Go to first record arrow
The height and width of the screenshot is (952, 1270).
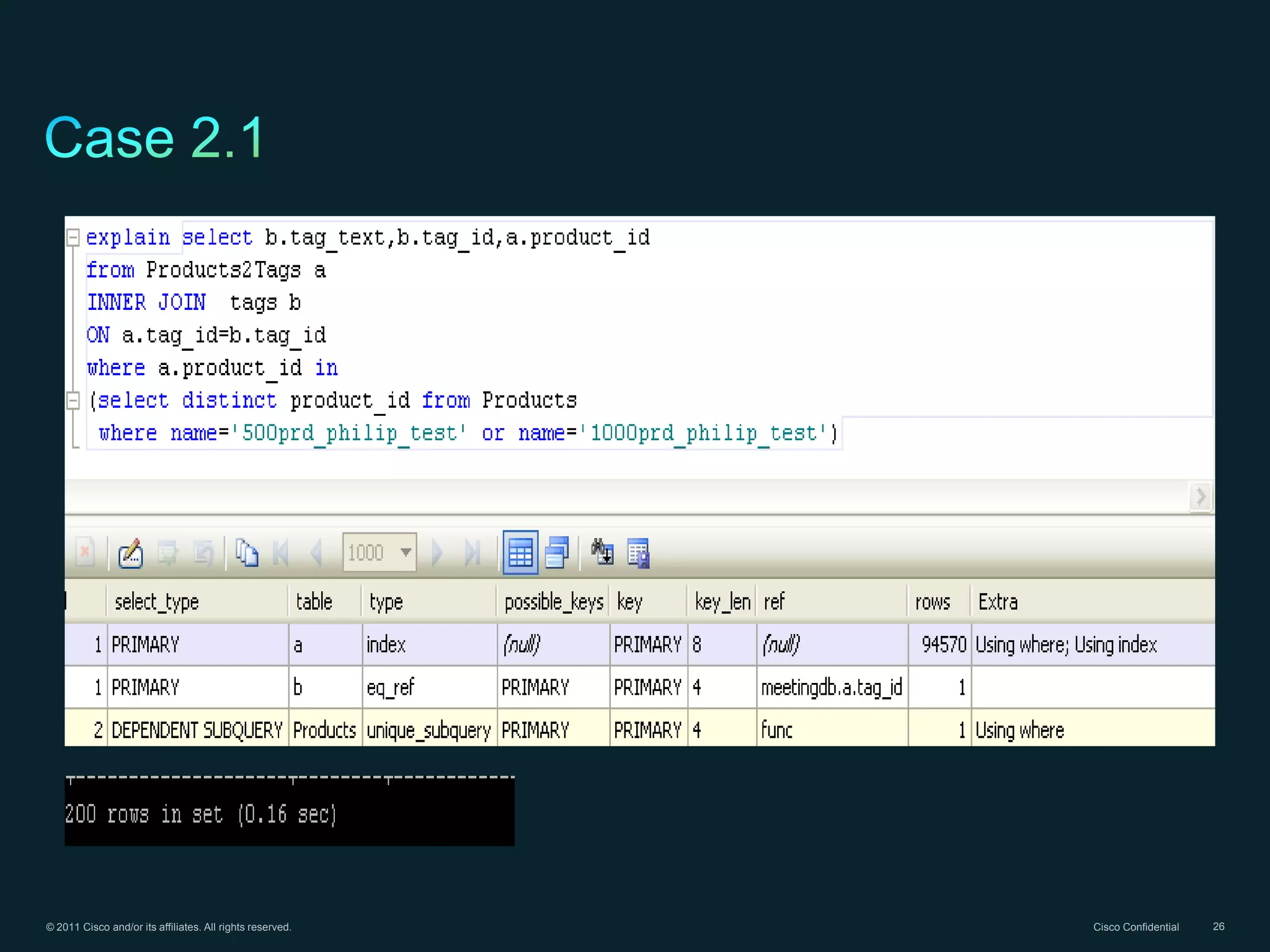[x=281, y=553]
